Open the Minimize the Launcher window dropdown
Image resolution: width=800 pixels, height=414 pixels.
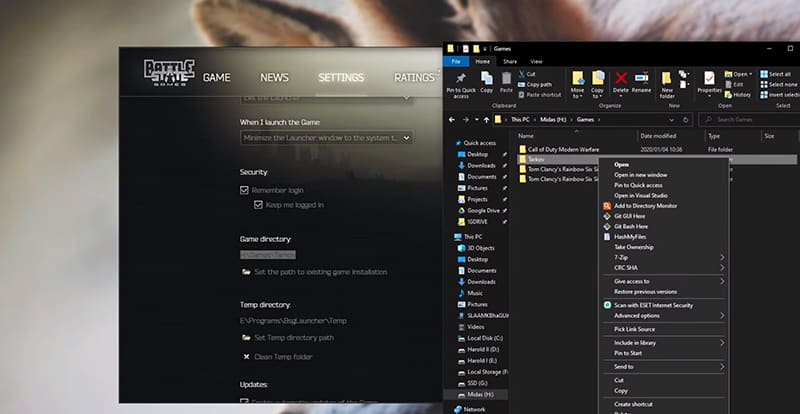[327, 137]
